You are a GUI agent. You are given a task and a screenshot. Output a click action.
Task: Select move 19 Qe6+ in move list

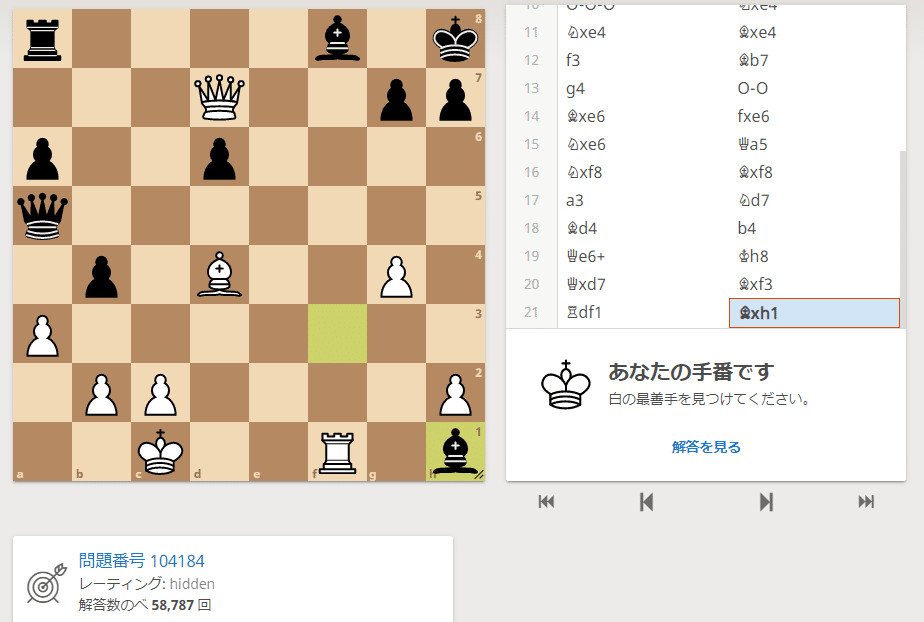point(644,256)
